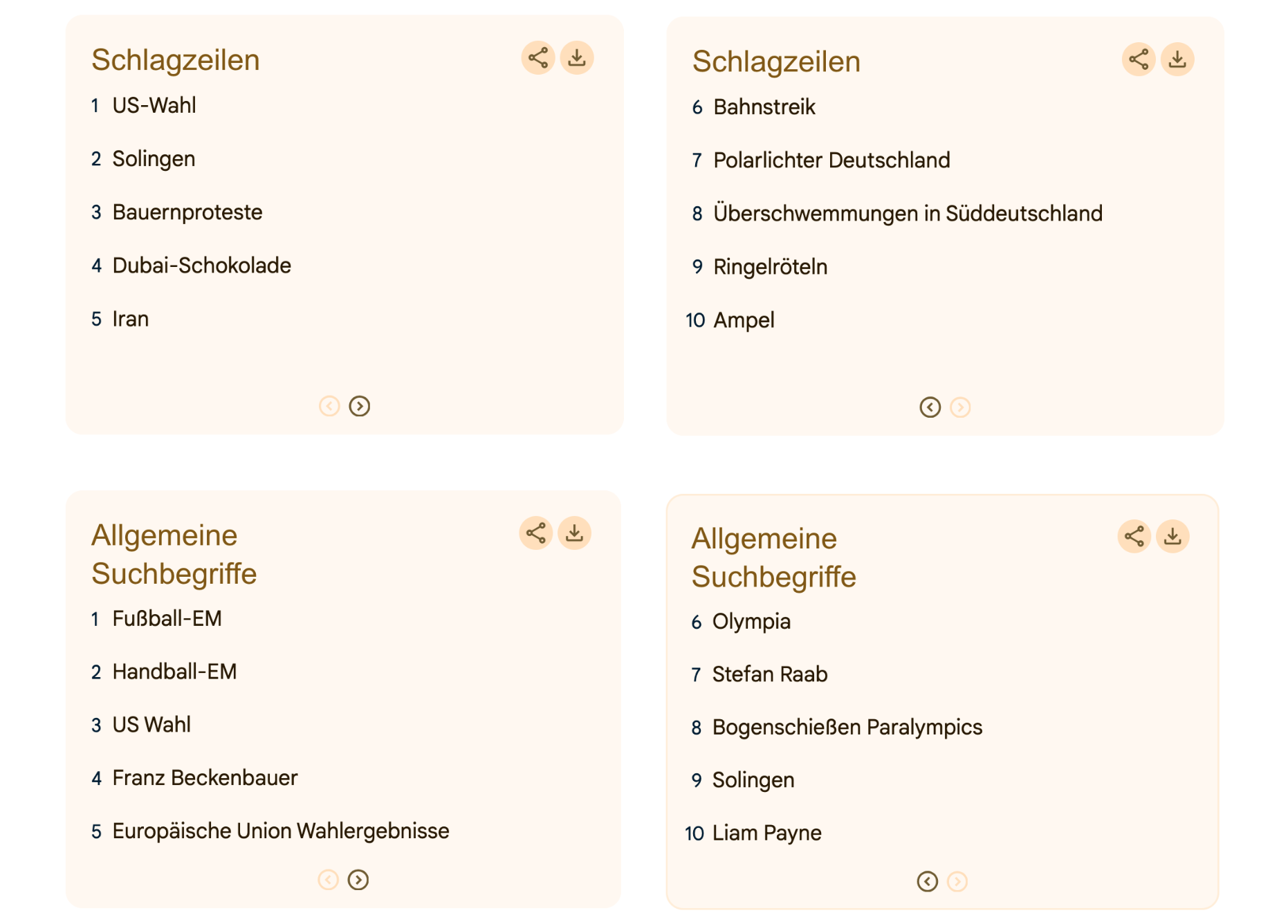Image resolution: width=1288 pixels, height=924 pixels.
Task: Share the Schlagzeilen 6-10 card
Action: coord(1139,59)
